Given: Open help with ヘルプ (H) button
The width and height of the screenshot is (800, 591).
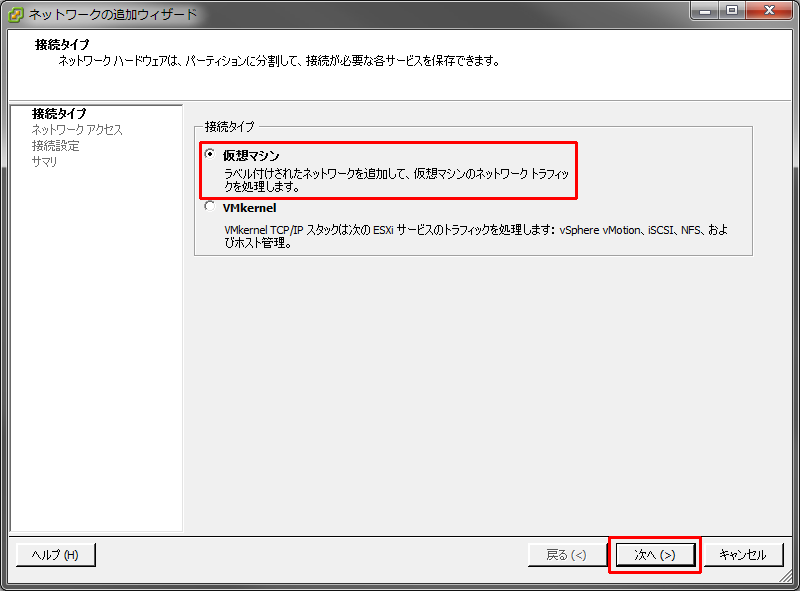Looking at the screenshot, I should click(x=56, y=555).
